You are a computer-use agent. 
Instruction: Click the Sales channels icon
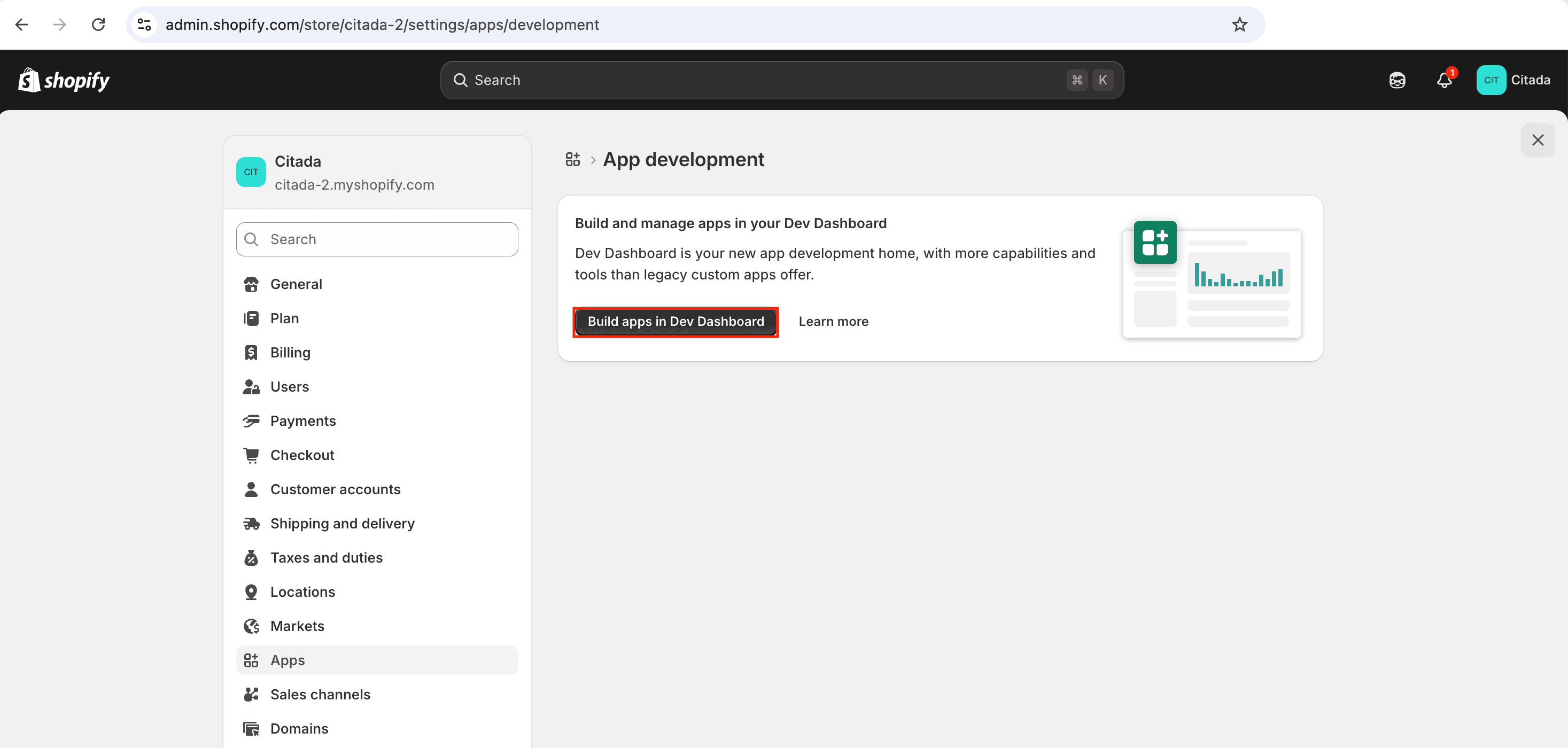click(251, 695)
